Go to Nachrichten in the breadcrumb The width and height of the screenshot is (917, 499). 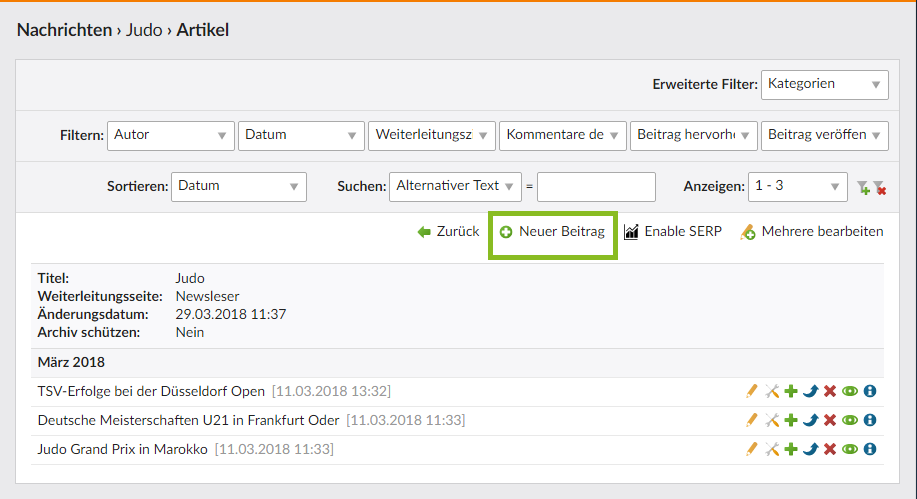click(x=64, y=30)
